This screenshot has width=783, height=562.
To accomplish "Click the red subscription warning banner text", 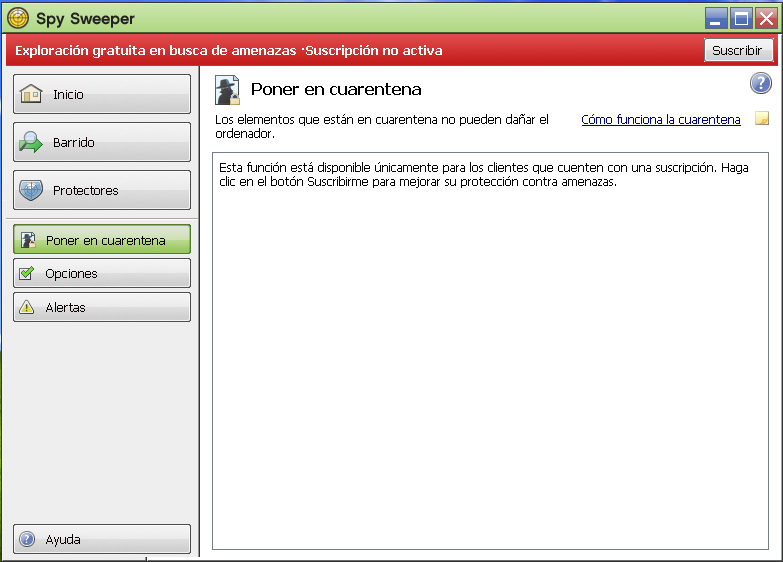I will point(229,50).
